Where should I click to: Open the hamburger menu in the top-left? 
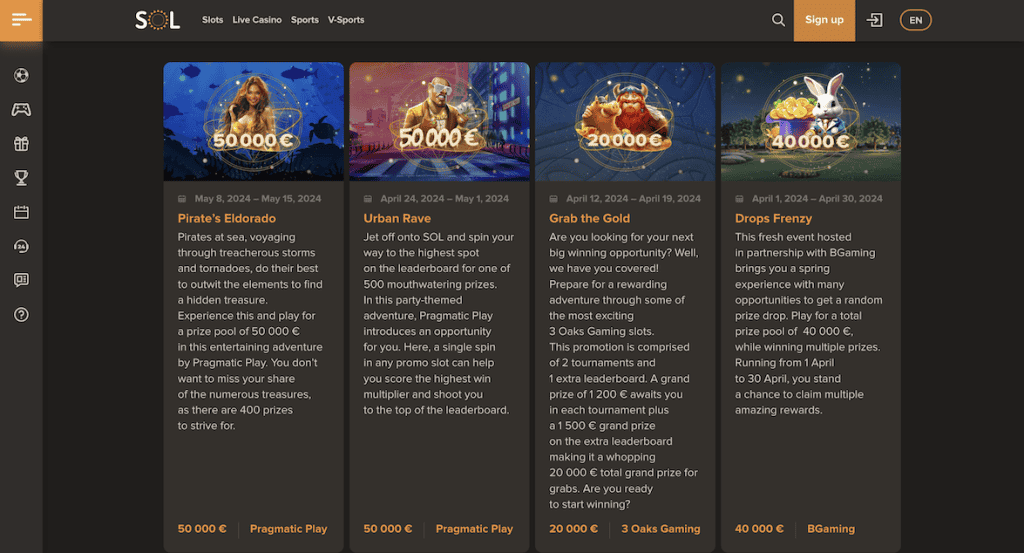[21, 20]
